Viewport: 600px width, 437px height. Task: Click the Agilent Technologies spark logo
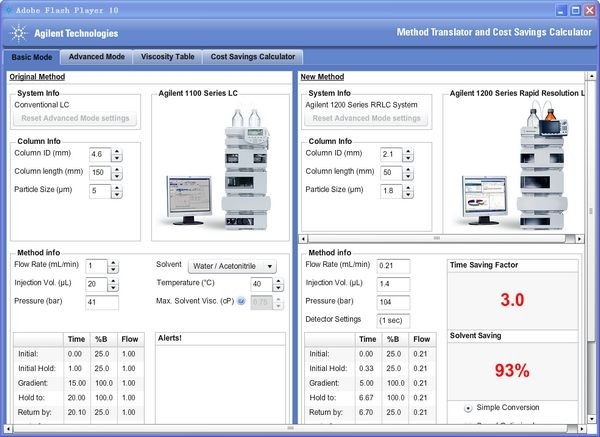(x=18, y=33)
